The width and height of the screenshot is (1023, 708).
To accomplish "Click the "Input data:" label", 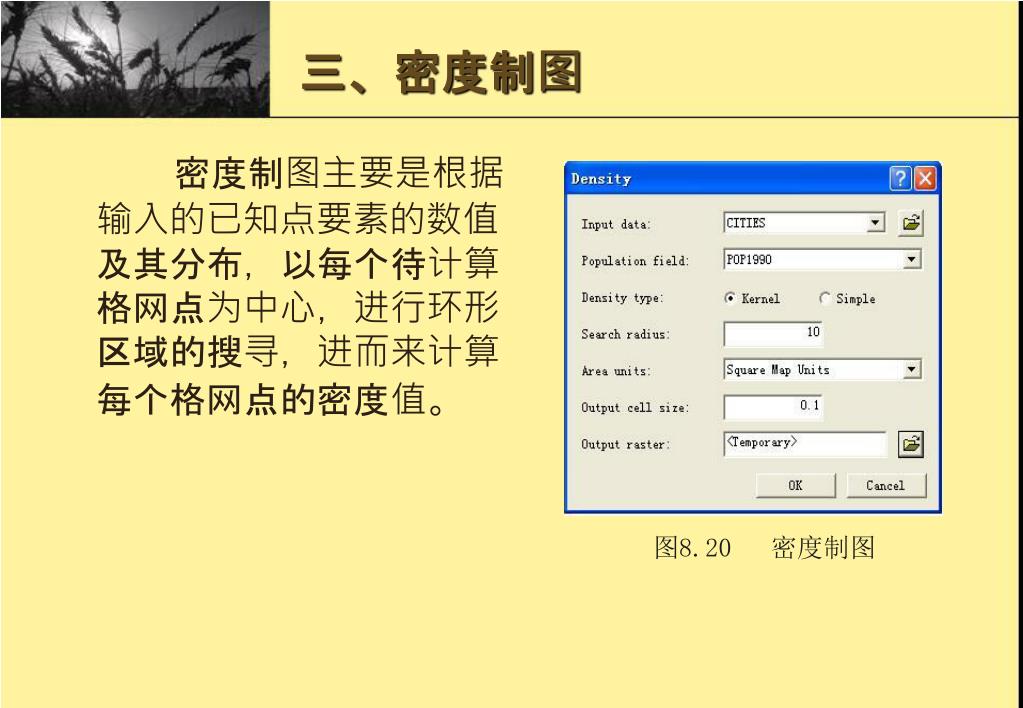I will click(616, 224).
